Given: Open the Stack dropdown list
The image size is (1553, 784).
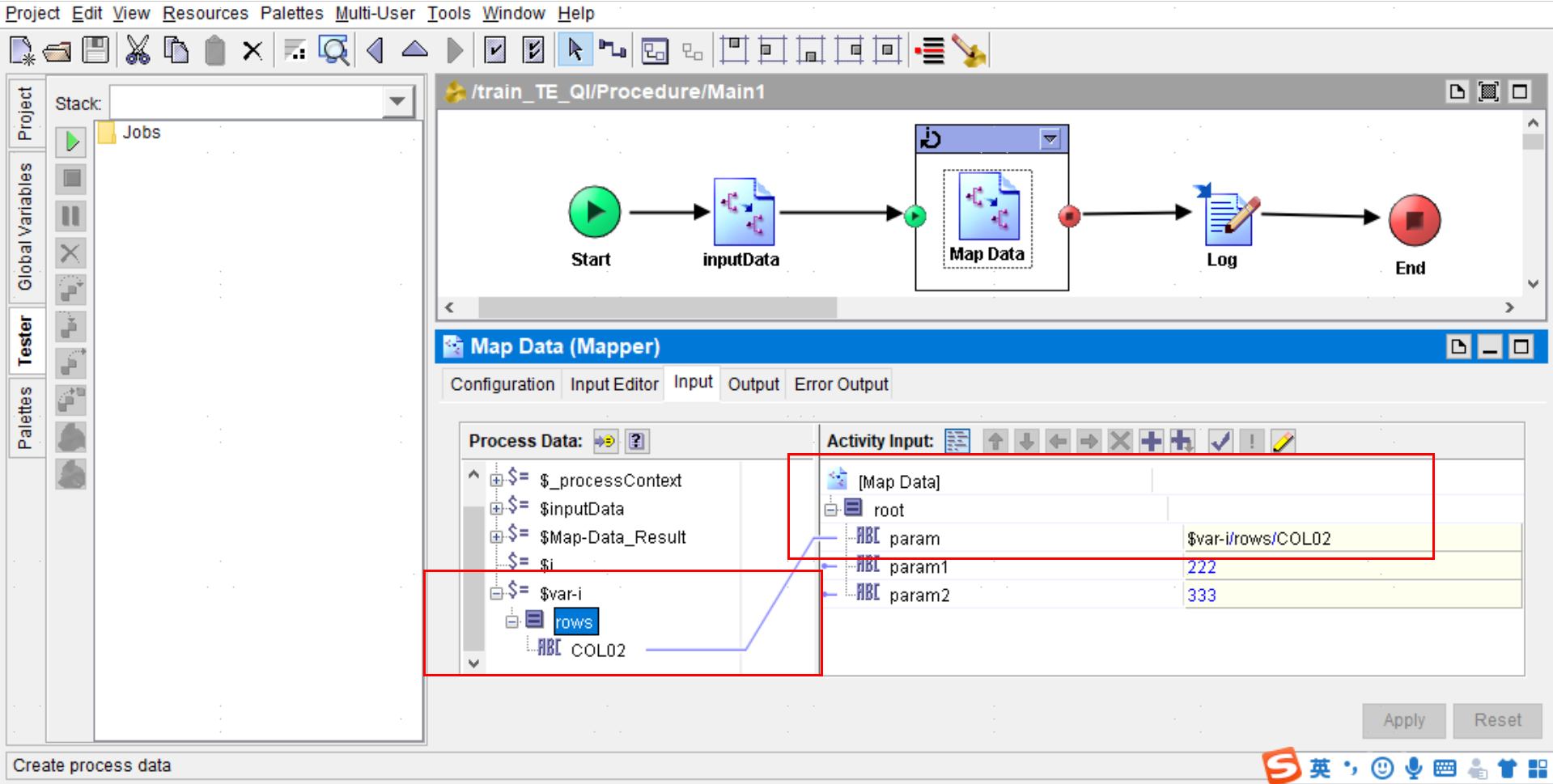Looking at the screenshot, I should coord(397,101).
